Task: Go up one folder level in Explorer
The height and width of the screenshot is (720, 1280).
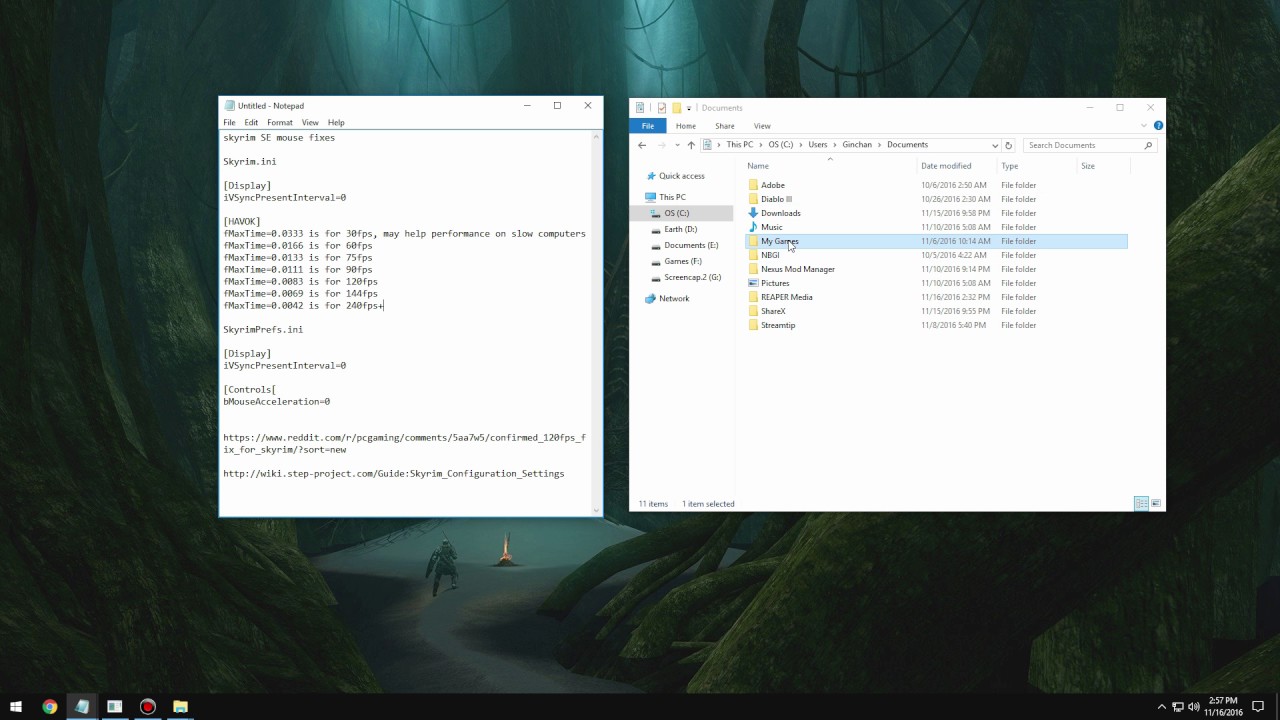Action: pyautogui.click(x=690, y=145)
